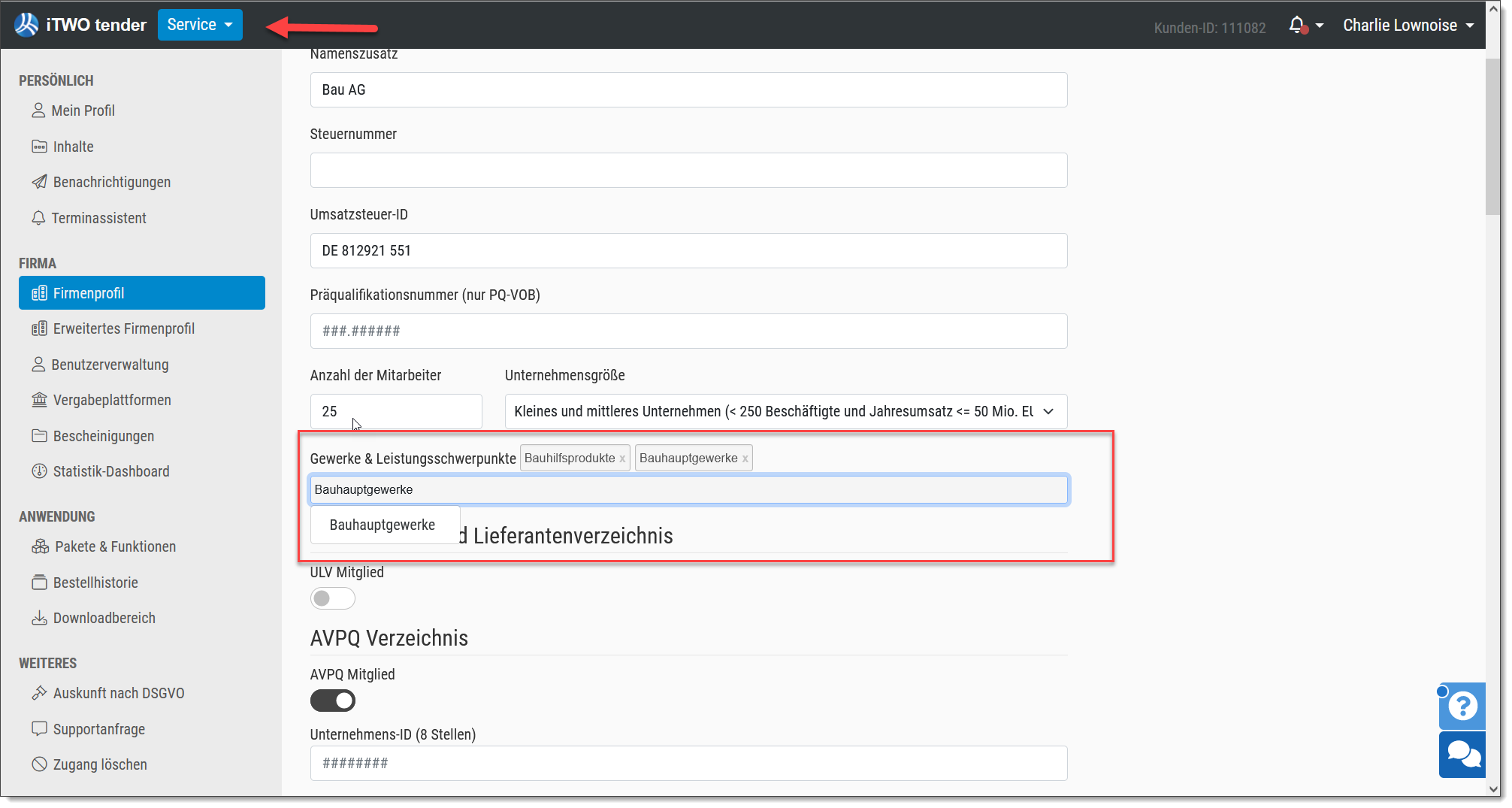This screenshot has width=1512, height=808.
Task: Remove the Bauhilfsprodukte tag
Action: point(622,458)
